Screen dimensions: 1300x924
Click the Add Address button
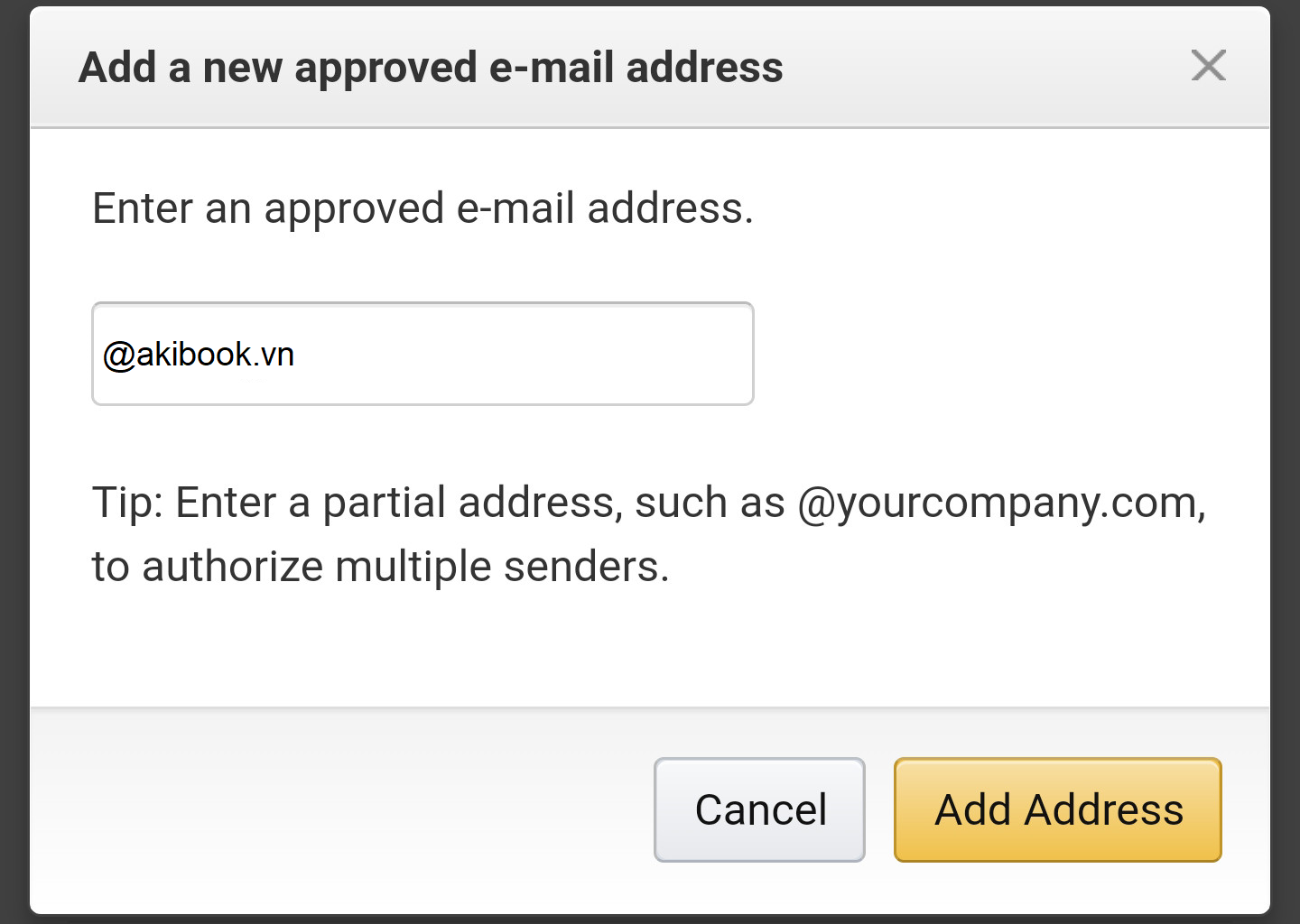click(1057, 809)
